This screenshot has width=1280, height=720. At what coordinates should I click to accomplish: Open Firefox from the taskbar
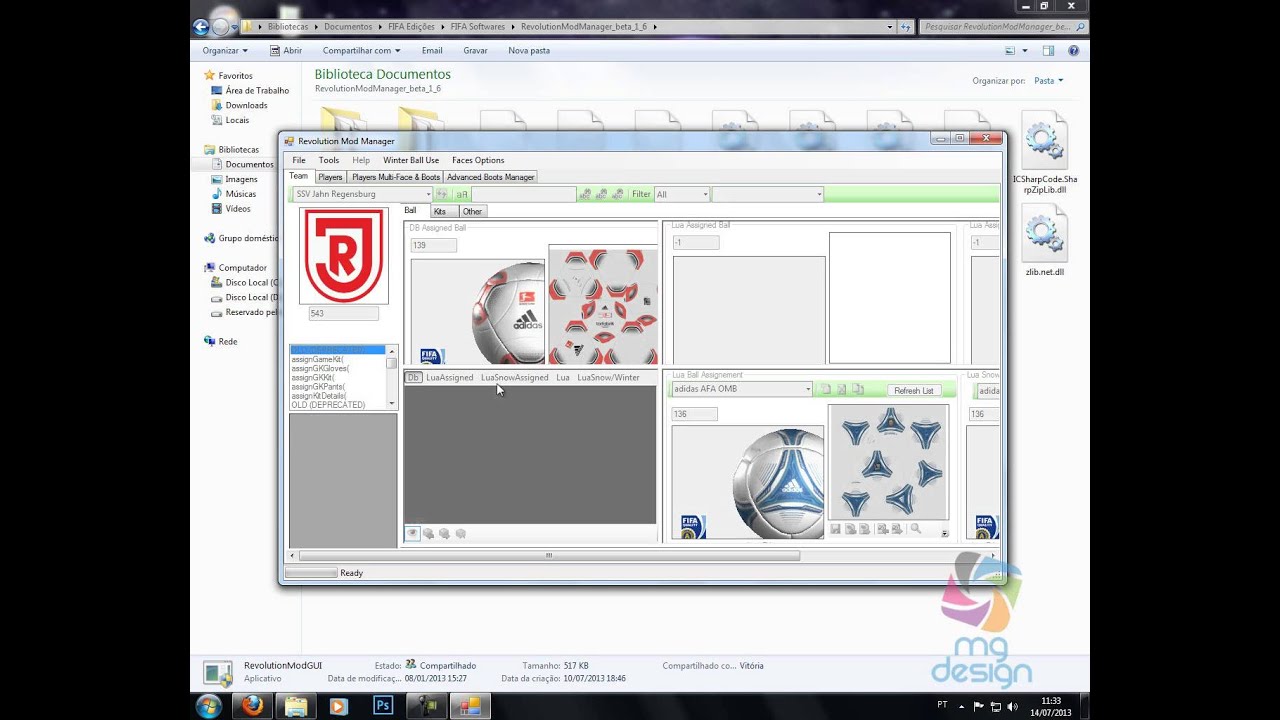pyautogui.click(x=253, y=706)
